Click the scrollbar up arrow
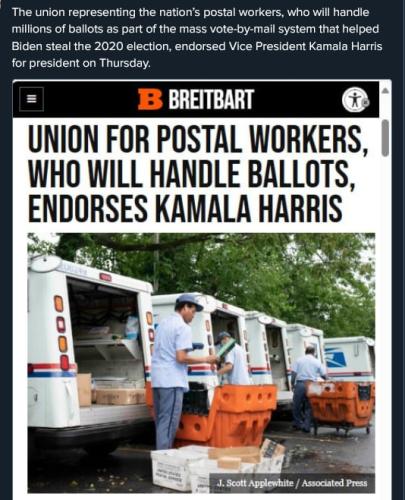 coord(385,91)
